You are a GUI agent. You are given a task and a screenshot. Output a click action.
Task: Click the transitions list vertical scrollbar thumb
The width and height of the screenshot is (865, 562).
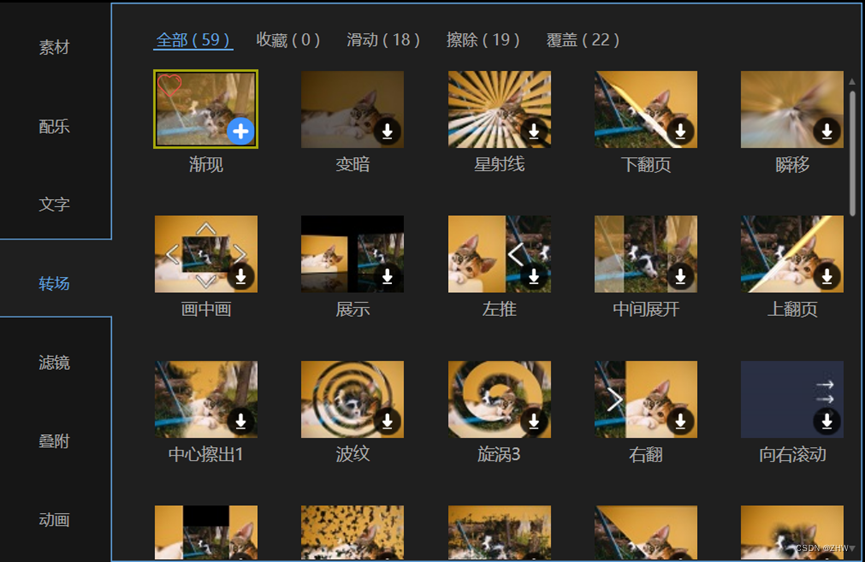(x=852, y=153)
